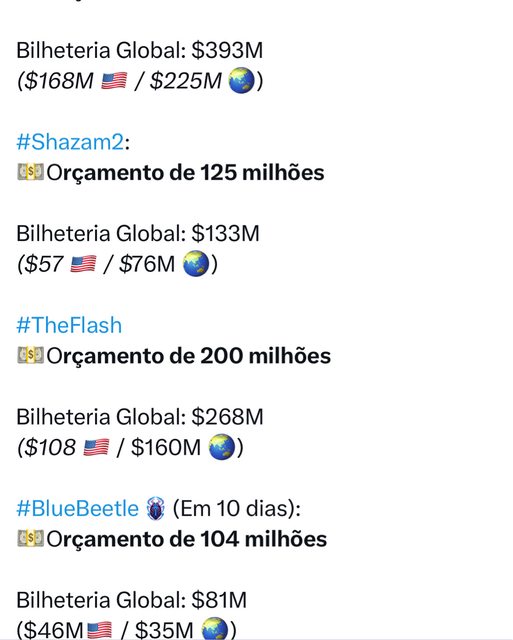
Task: Click the Bilheteria Global: $268M text
Action: [x=140, y=417]
